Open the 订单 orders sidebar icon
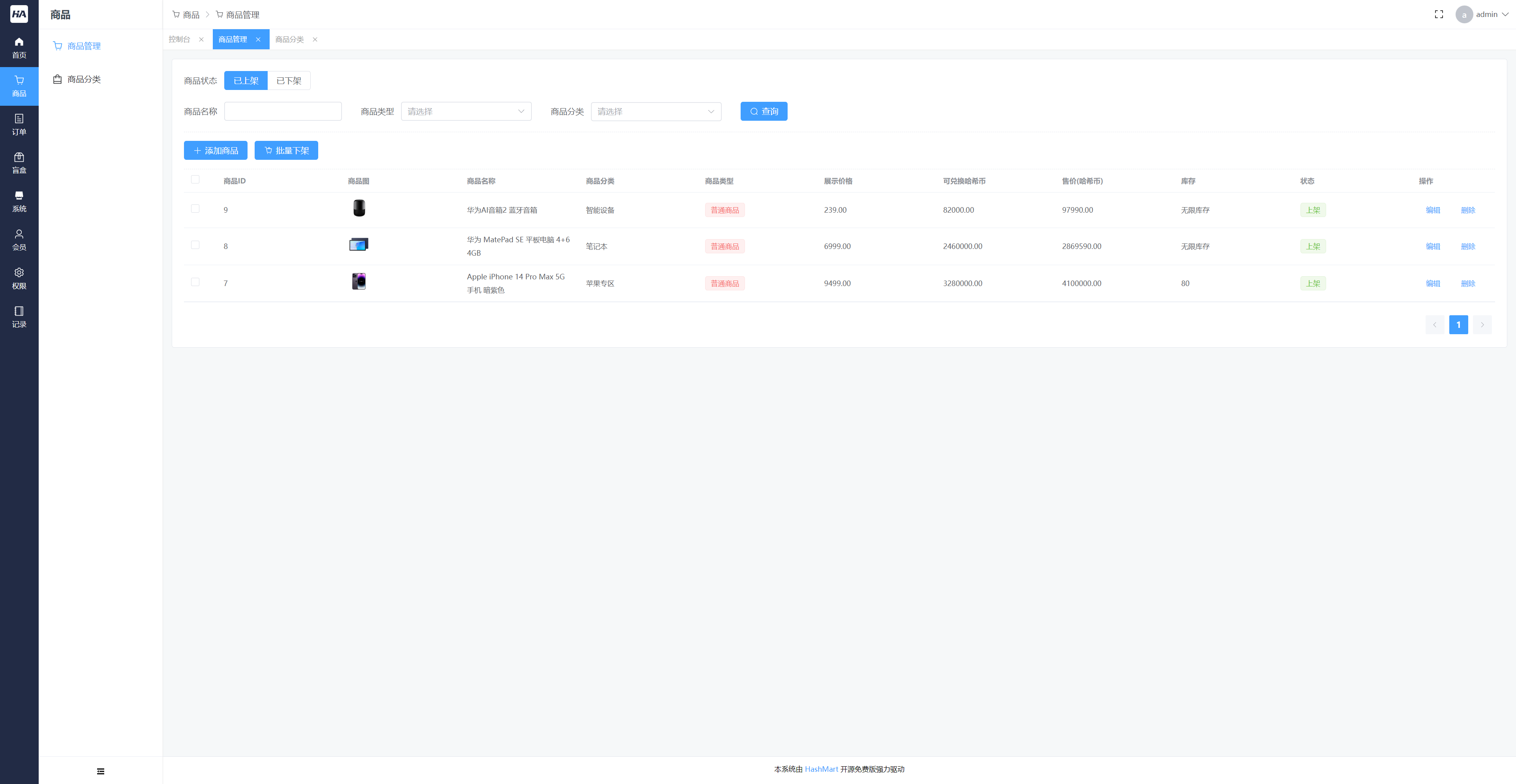This screenshot has width=1516, height=784. [x=19, y=124]
